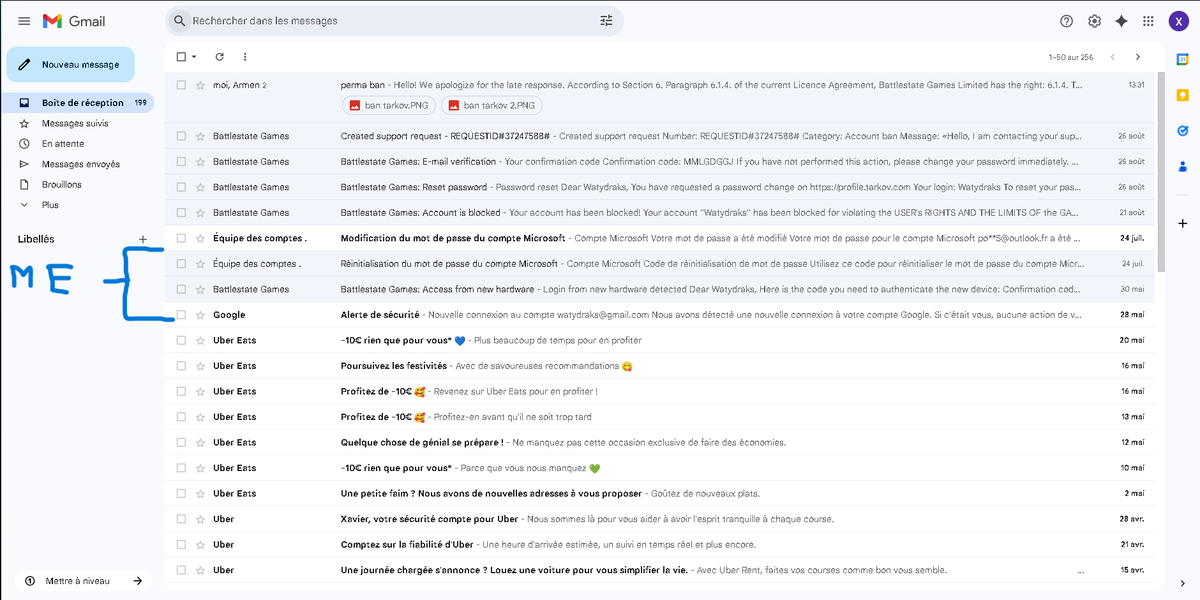Viewport: 1200px width, 600px height.
Task: Star the Google Alerte de sécurité message
Action: tap(200, 315)
